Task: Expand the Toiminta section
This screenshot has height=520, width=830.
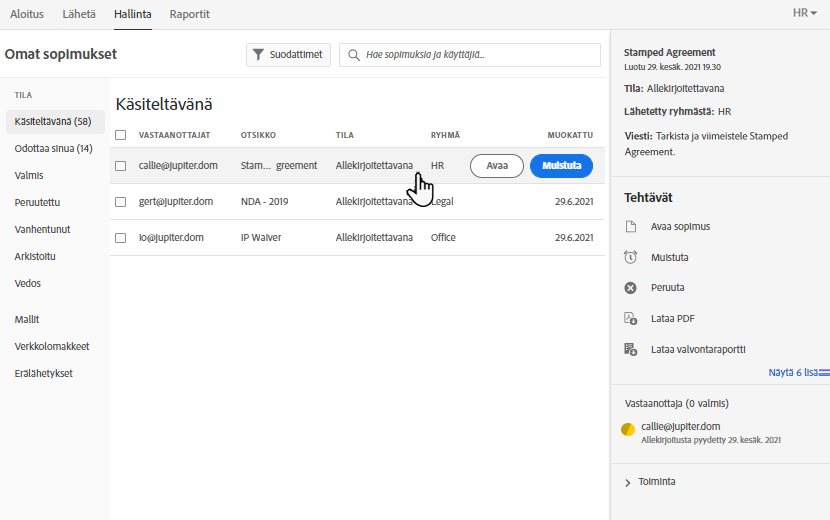Action: point(628,482)
